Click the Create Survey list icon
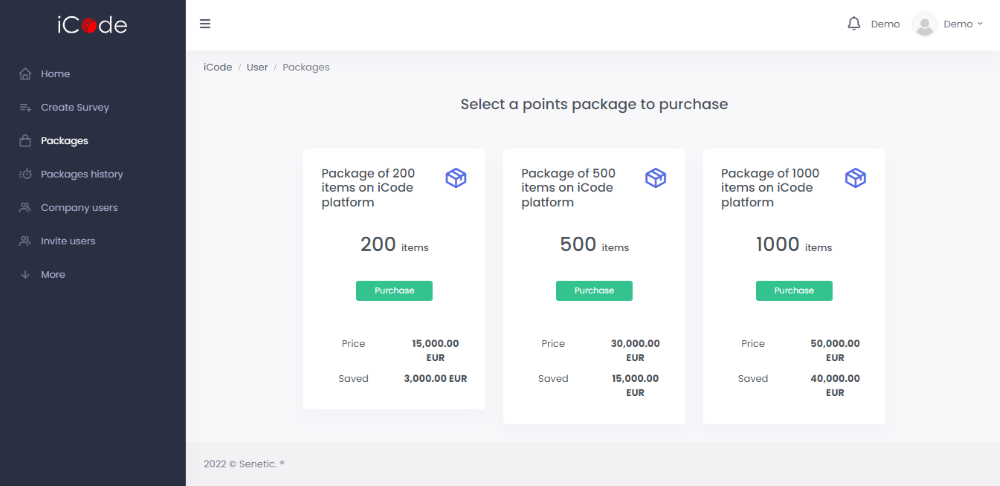Viewport: 1000px width, 486px height. [25, 108]
